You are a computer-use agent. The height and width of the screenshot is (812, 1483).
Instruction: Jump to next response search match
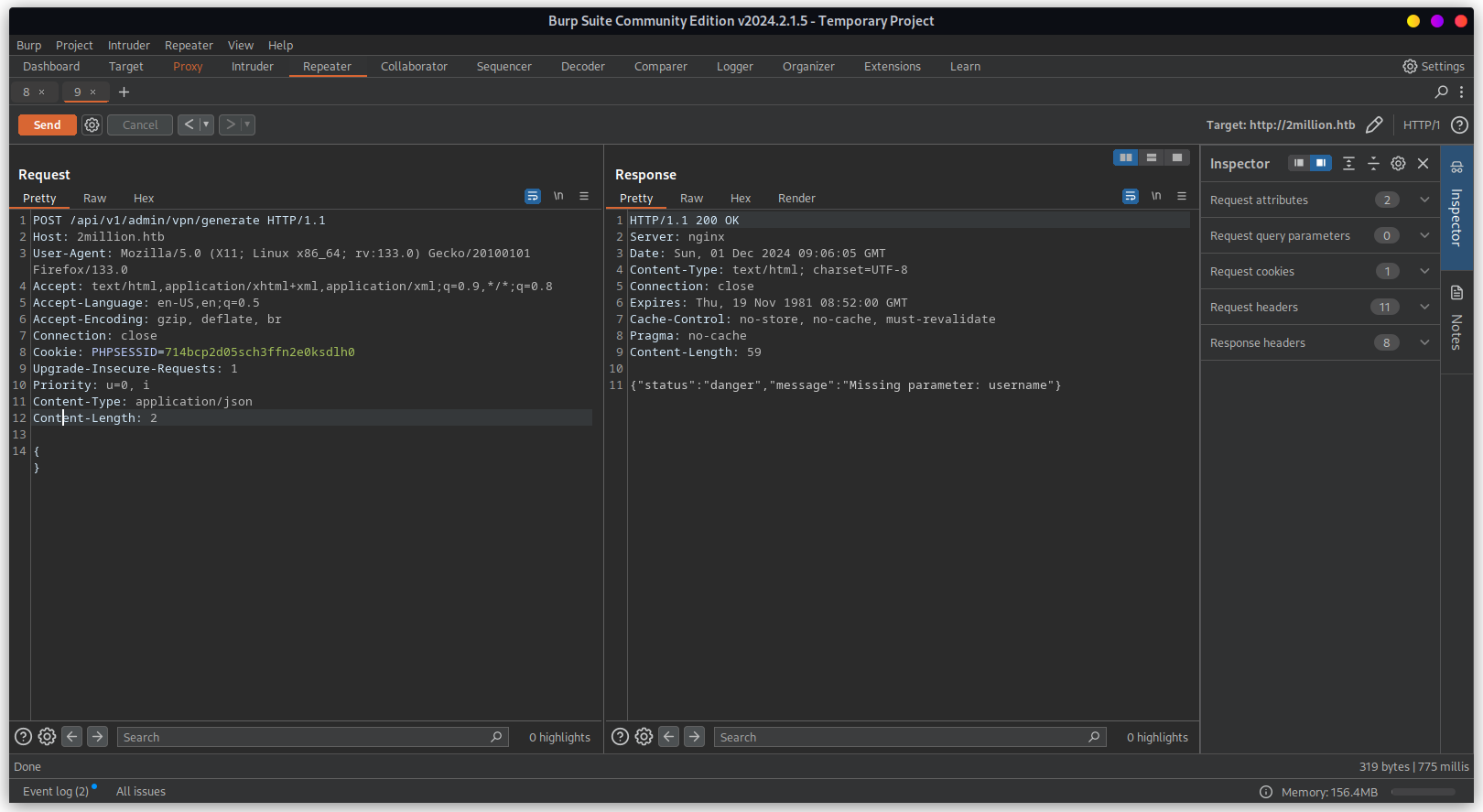point(694,736)
